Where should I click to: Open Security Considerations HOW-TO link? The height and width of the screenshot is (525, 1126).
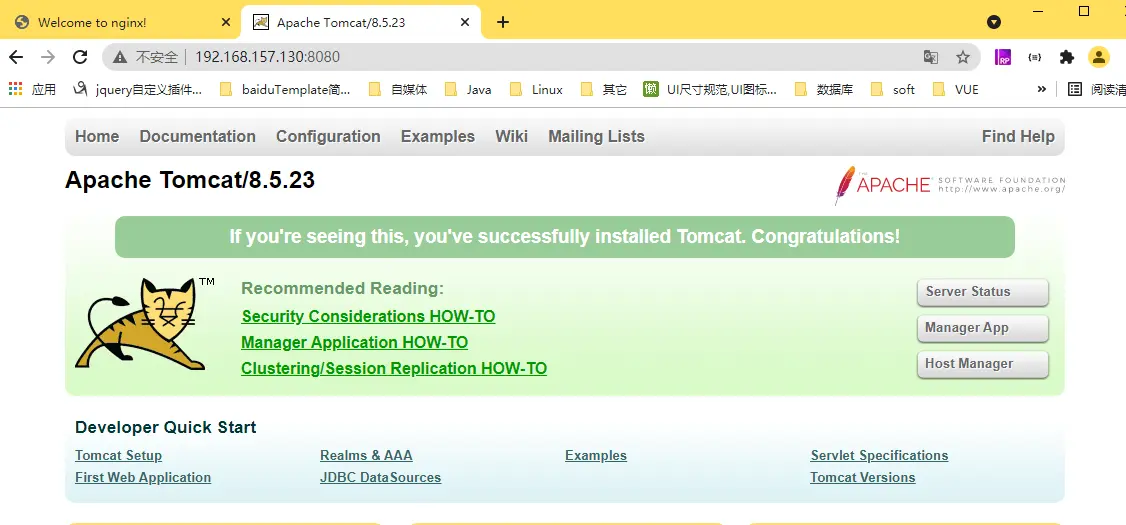[368, 317]
